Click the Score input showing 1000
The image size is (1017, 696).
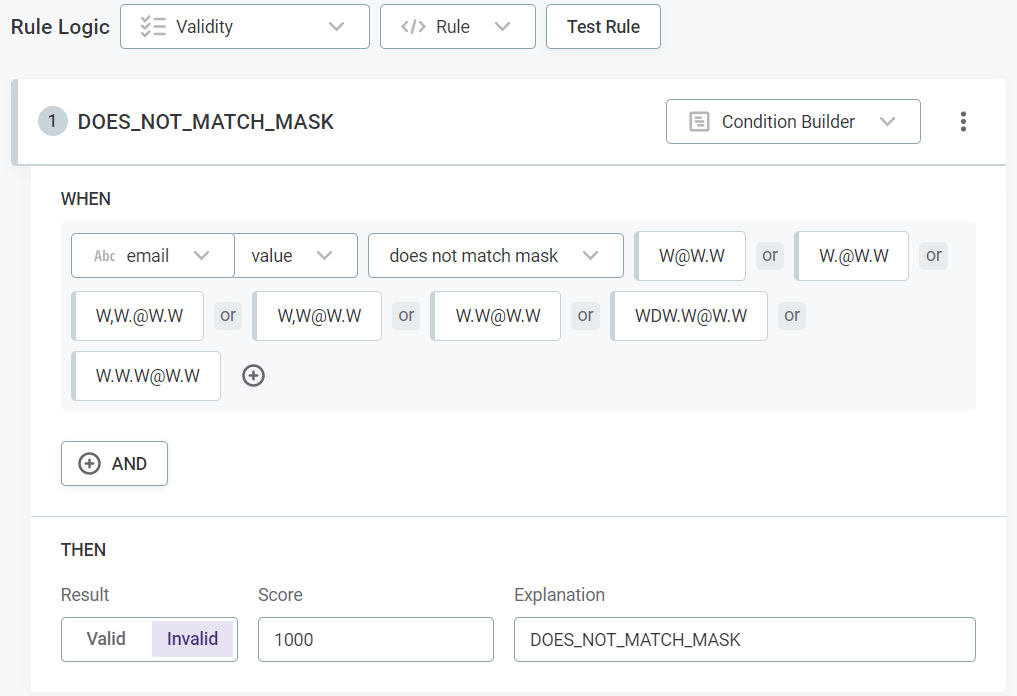[x=375, y=639]
